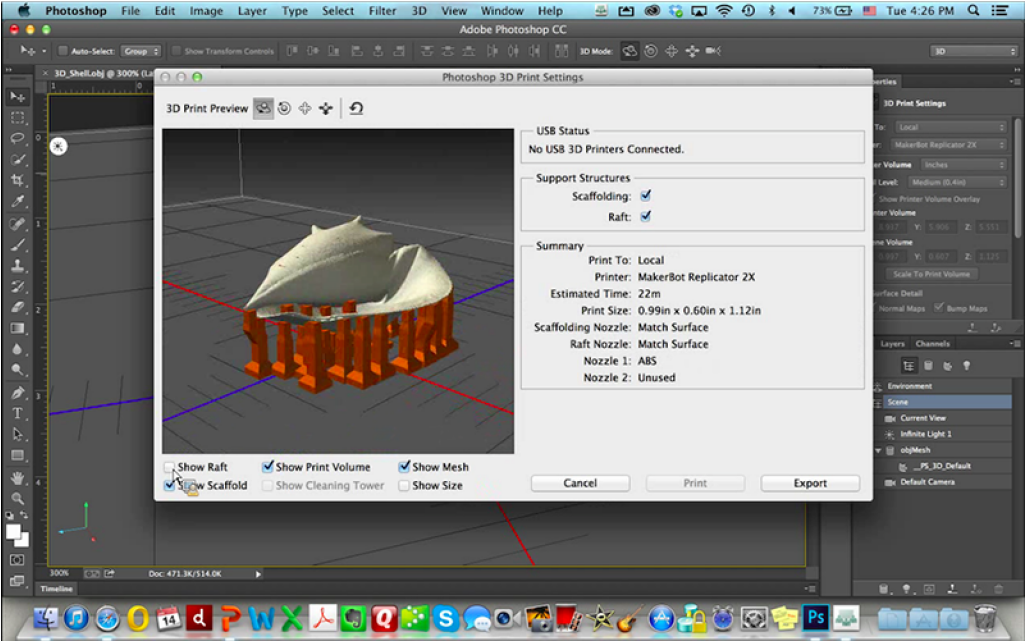Screen dimensions: 1025x641
Task: Click the Export button
Action: click(x=810, y=483)
